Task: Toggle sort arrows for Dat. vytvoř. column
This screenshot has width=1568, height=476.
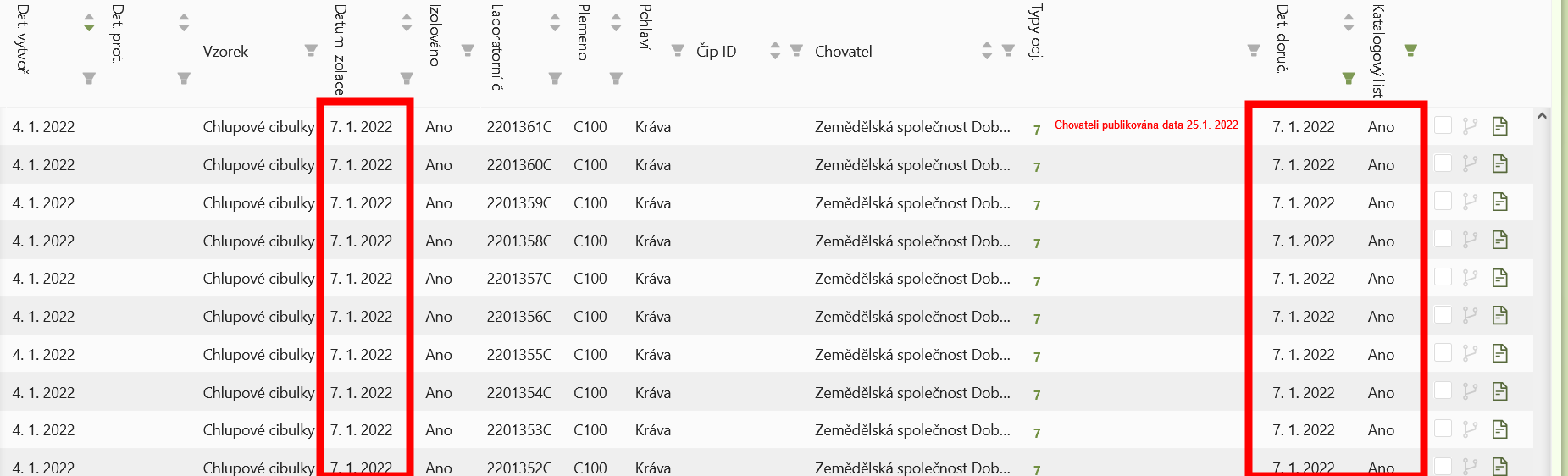Action: [89, 23]
